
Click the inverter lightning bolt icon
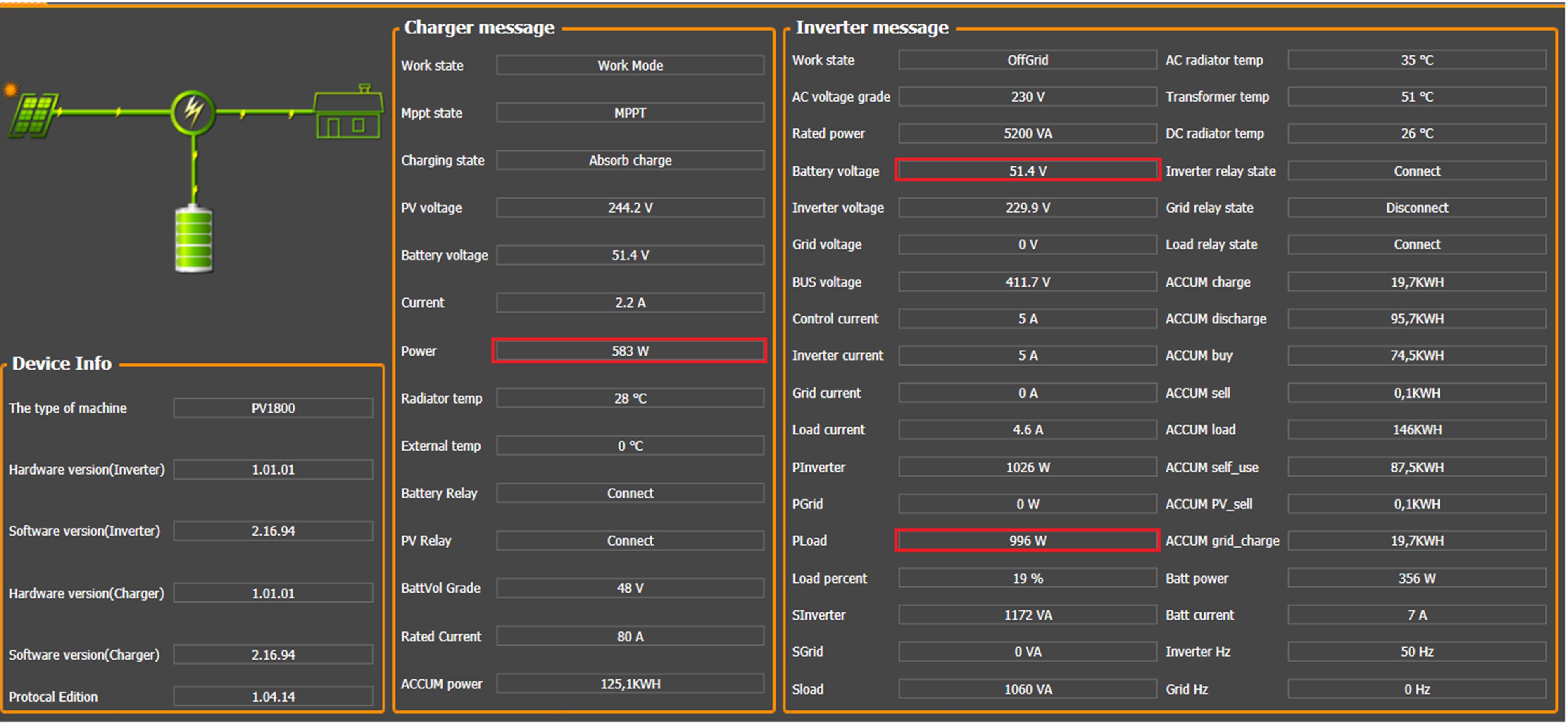click(x=193, y=112)
